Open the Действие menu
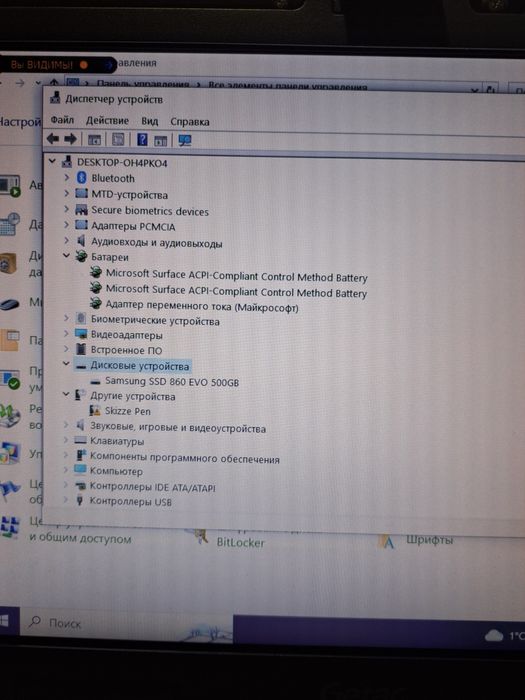Image resolution: width=525 pixels, height=700 pixels. pos(107,121)
